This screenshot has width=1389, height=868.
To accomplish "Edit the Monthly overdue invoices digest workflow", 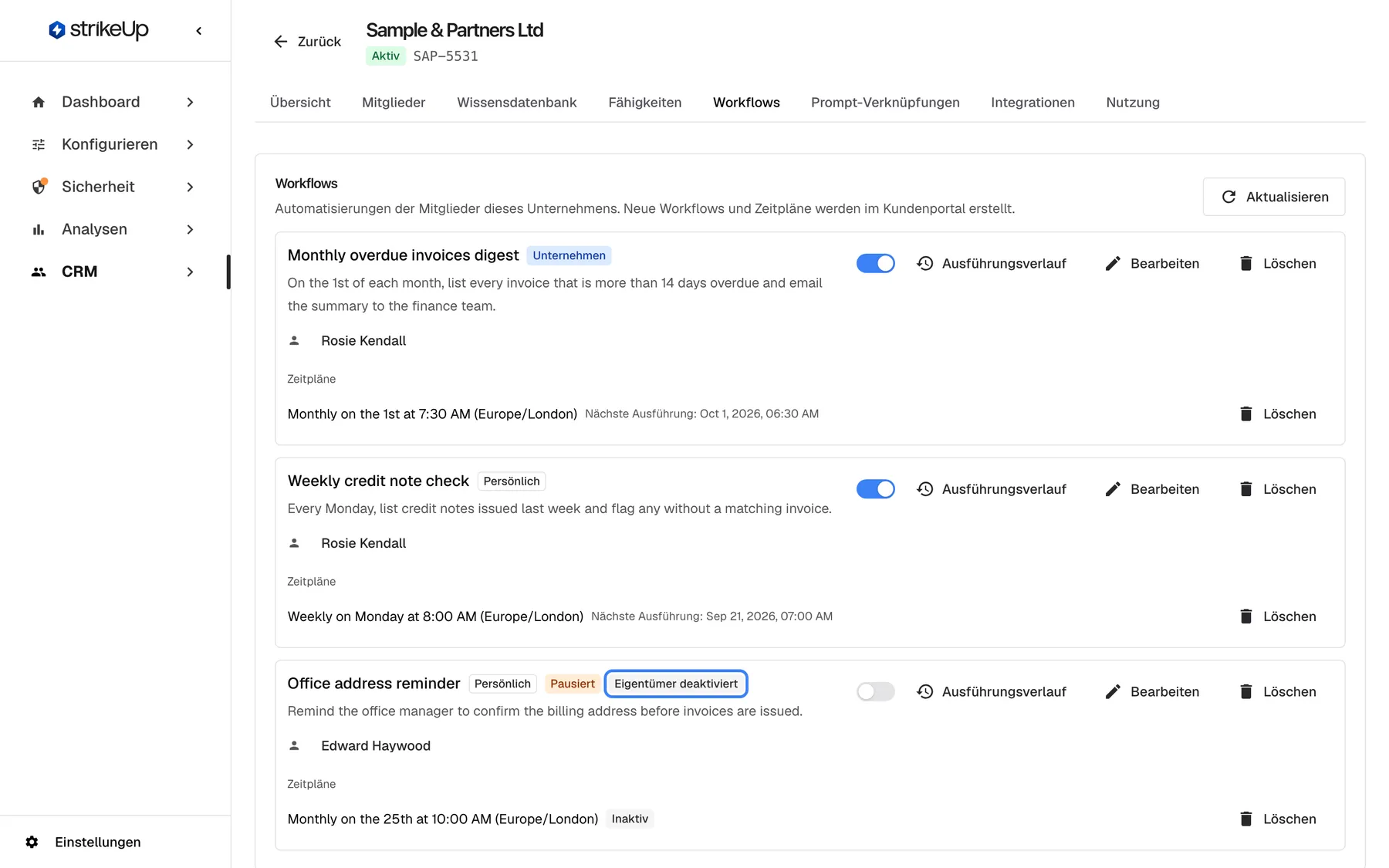I will 1152,263.
